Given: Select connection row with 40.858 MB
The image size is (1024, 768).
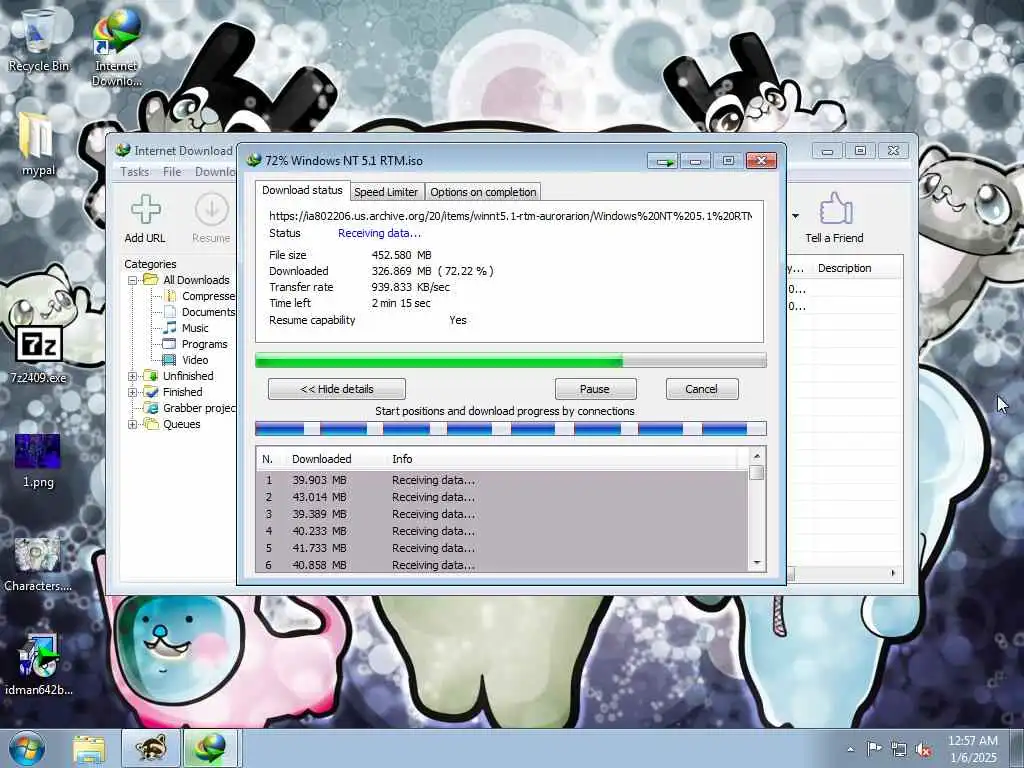Looking at the screenshot, I should click(x=502, y=565).
